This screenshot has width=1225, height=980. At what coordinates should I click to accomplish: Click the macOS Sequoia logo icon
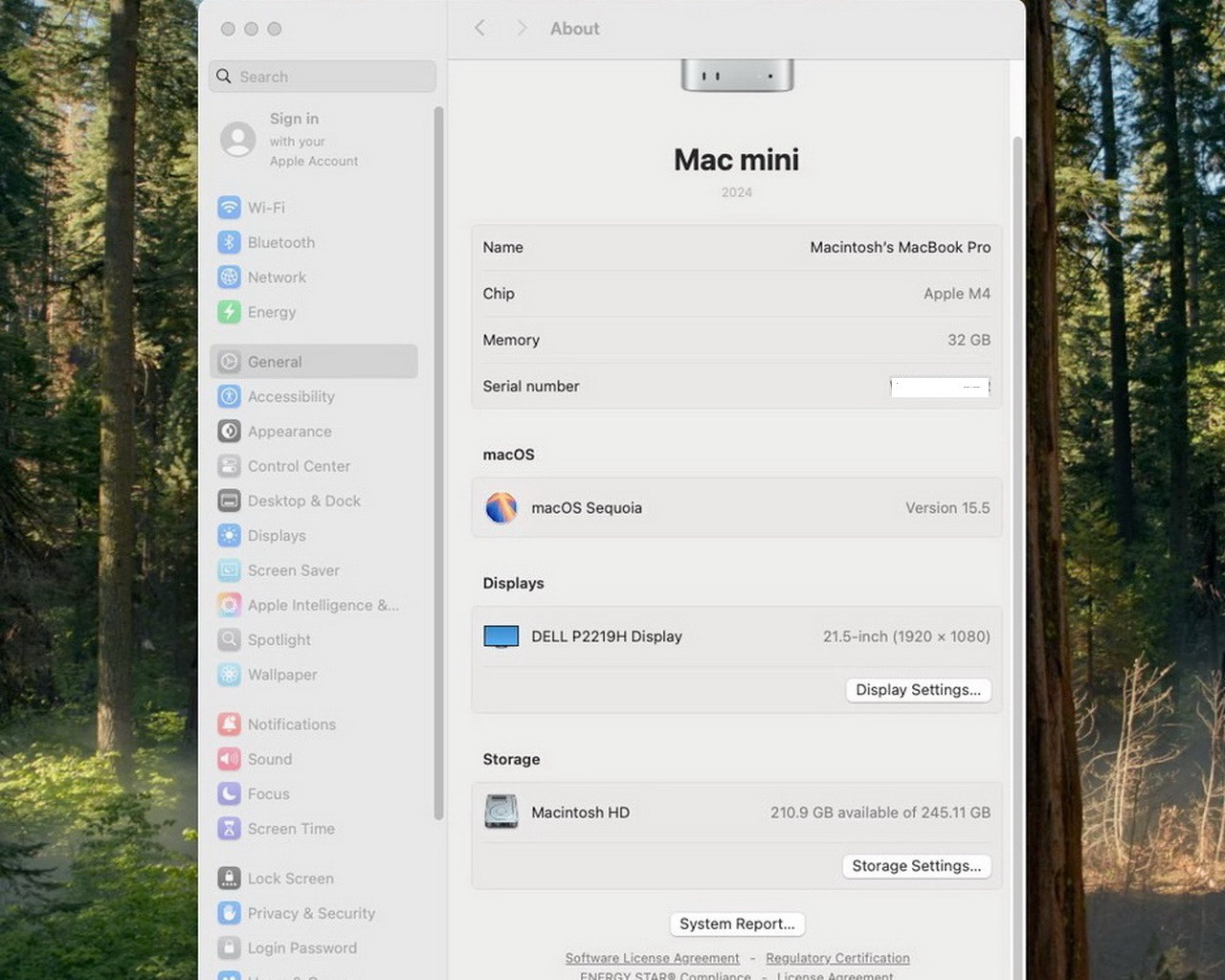coord(501,508)
